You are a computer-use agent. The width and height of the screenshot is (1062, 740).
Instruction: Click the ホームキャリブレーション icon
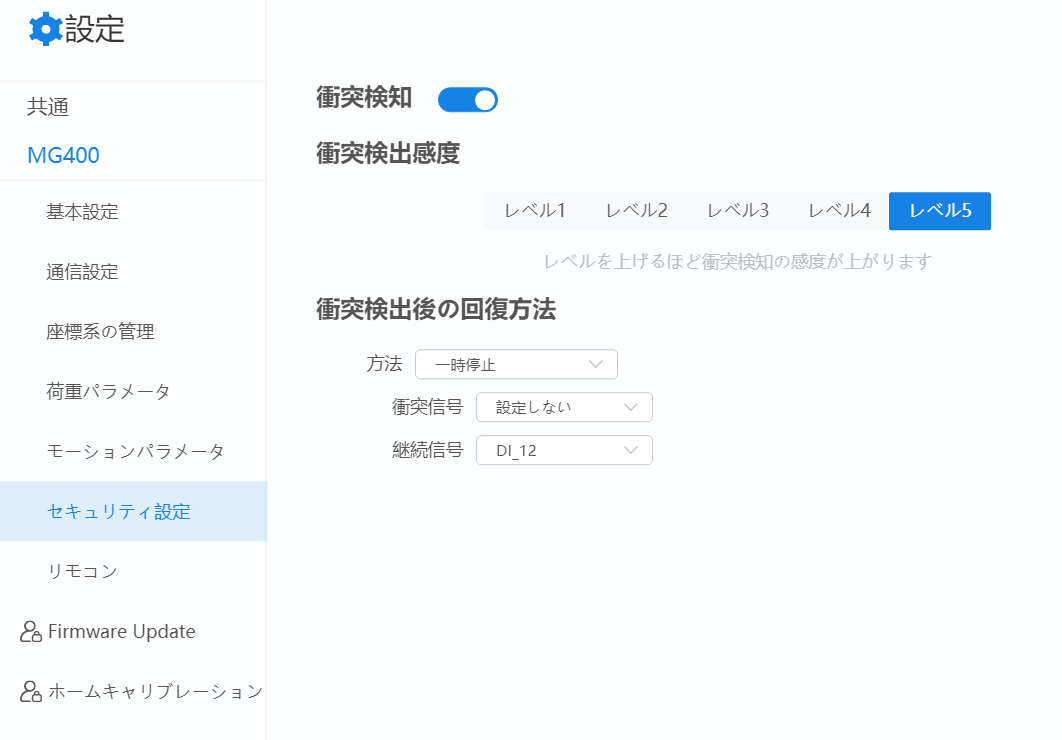click(x=30, y=691)
